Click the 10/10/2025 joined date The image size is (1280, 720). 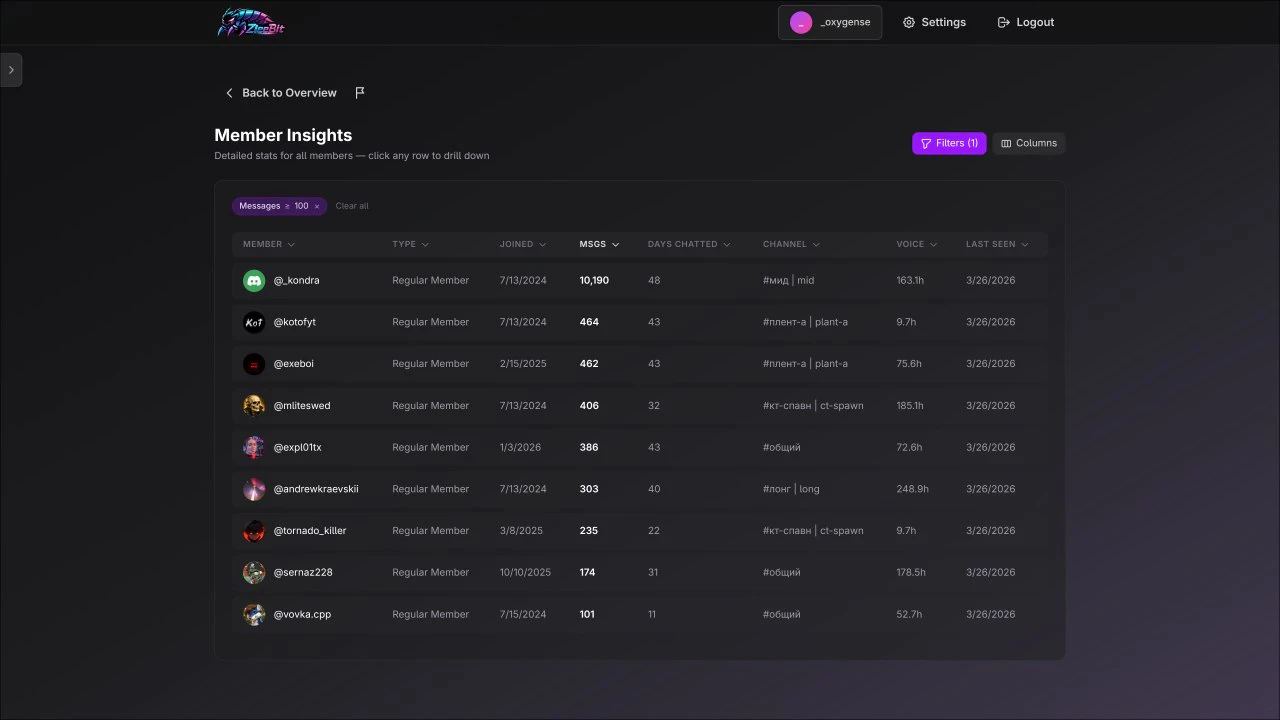pyautogui.click(x=526, y=573)
